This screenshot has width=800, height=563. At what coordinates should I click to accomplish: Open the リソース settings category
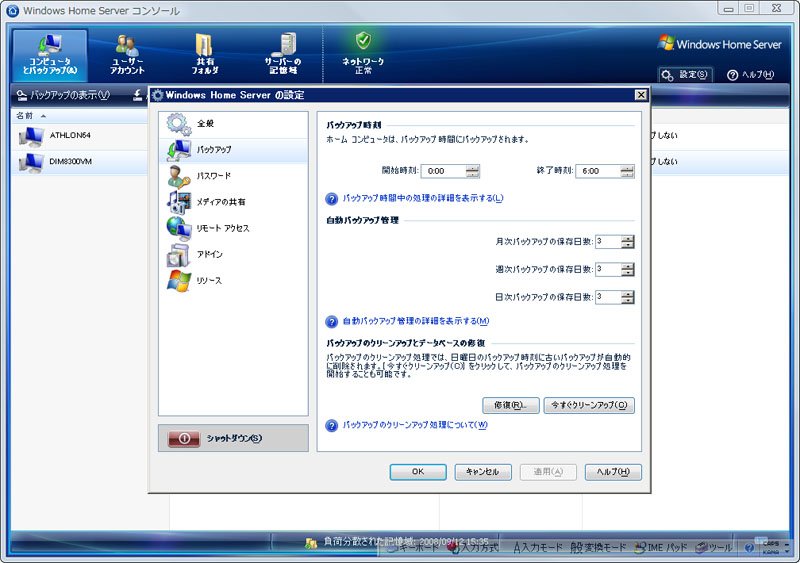233,281
